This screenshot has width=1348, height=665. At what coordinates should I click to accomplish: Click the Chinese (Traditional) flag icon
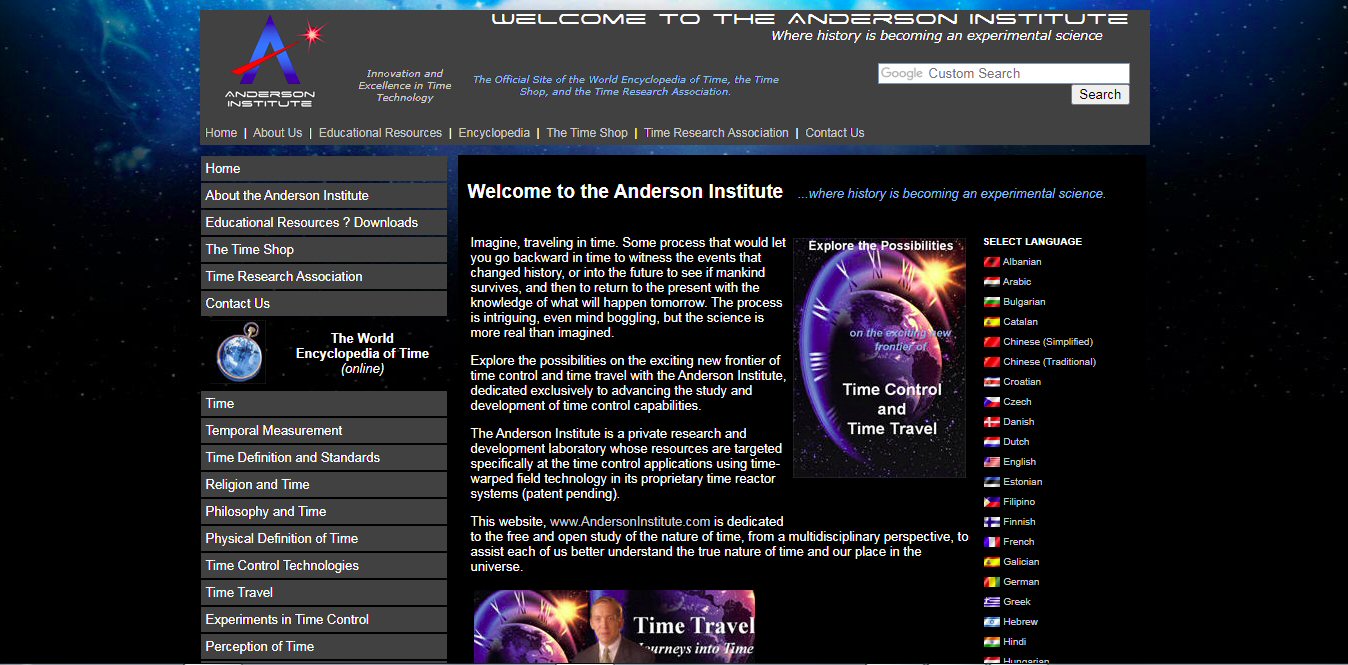(992, 362)
